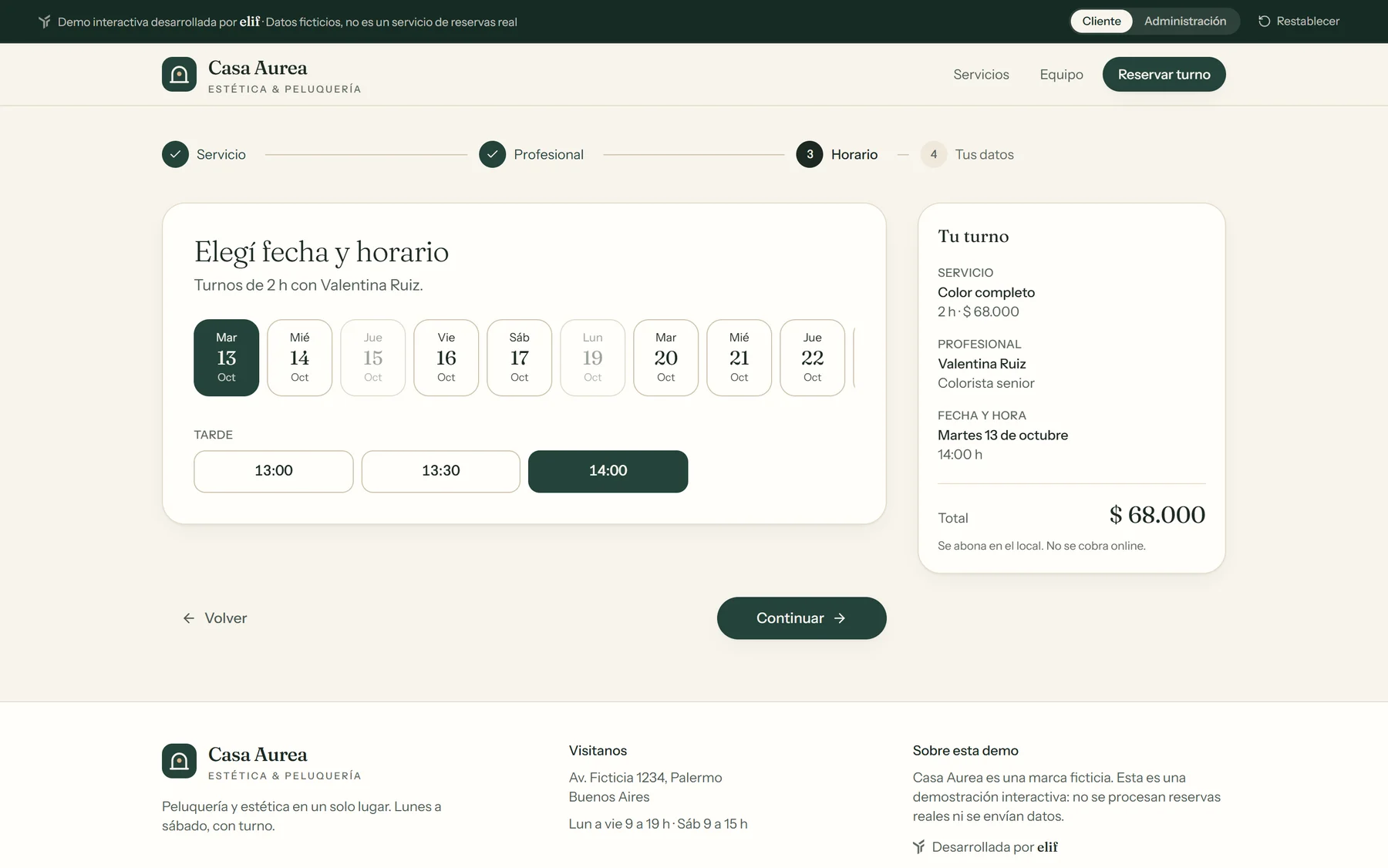Click the sprout icon beside Desarrollada por elif
The width and height of the screenshot is (1388, 868).
[918, 846]
